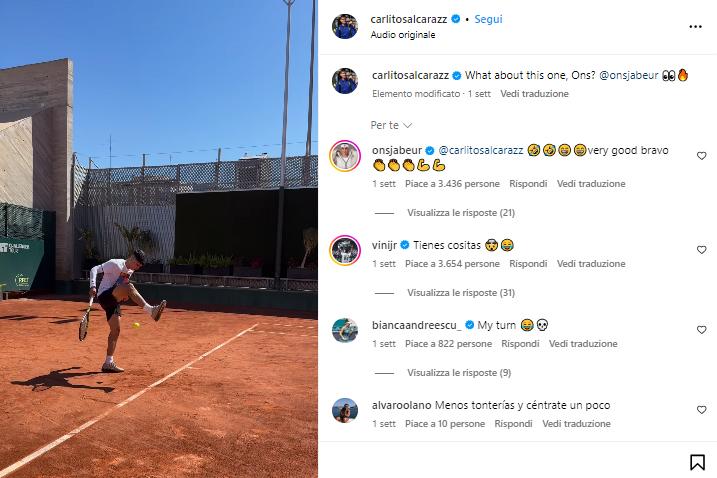Open biancaandreescu_'s profile avatar
The width and height of the screenshot is (717, 478).
[x=345, y=330]
